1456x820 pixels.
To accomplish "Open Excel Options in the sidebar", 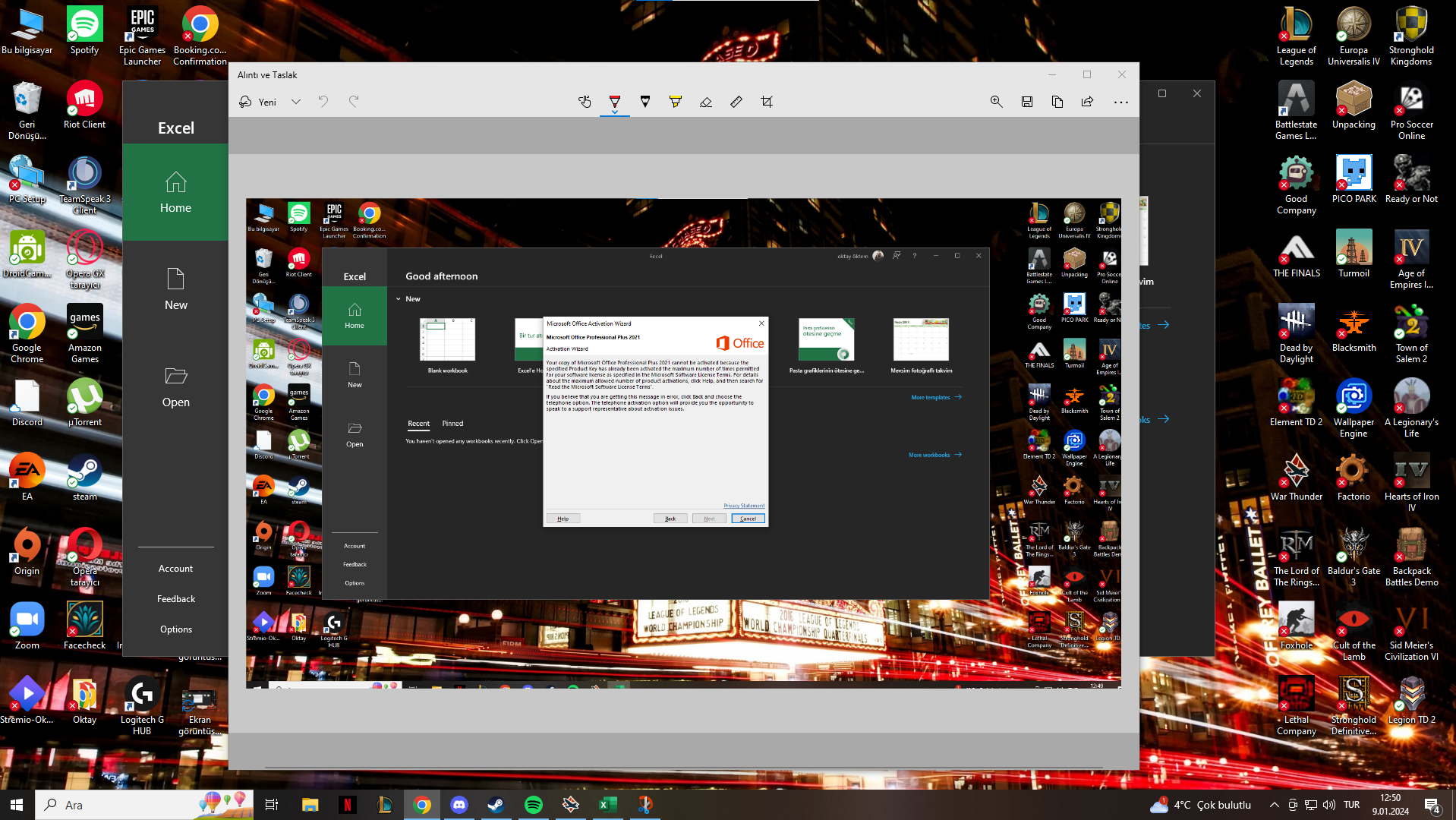I will coord(175,629).
